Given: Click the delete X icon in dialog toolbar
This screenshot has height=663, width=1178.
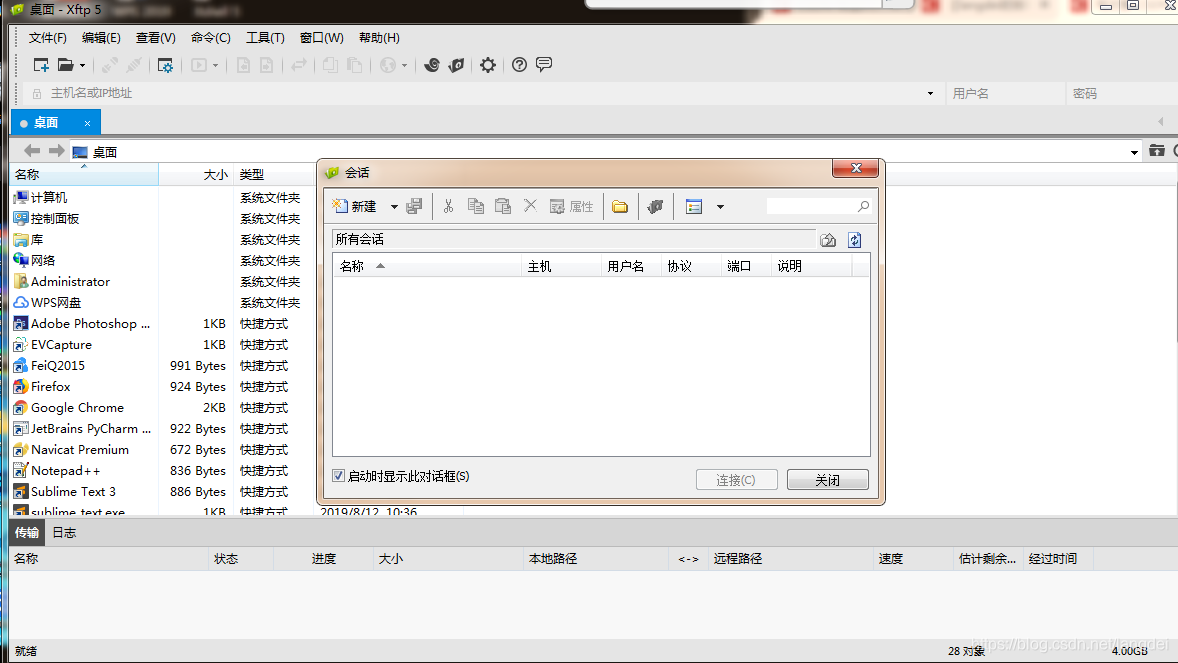Looking at the screenshot, I should coord(530,205).
